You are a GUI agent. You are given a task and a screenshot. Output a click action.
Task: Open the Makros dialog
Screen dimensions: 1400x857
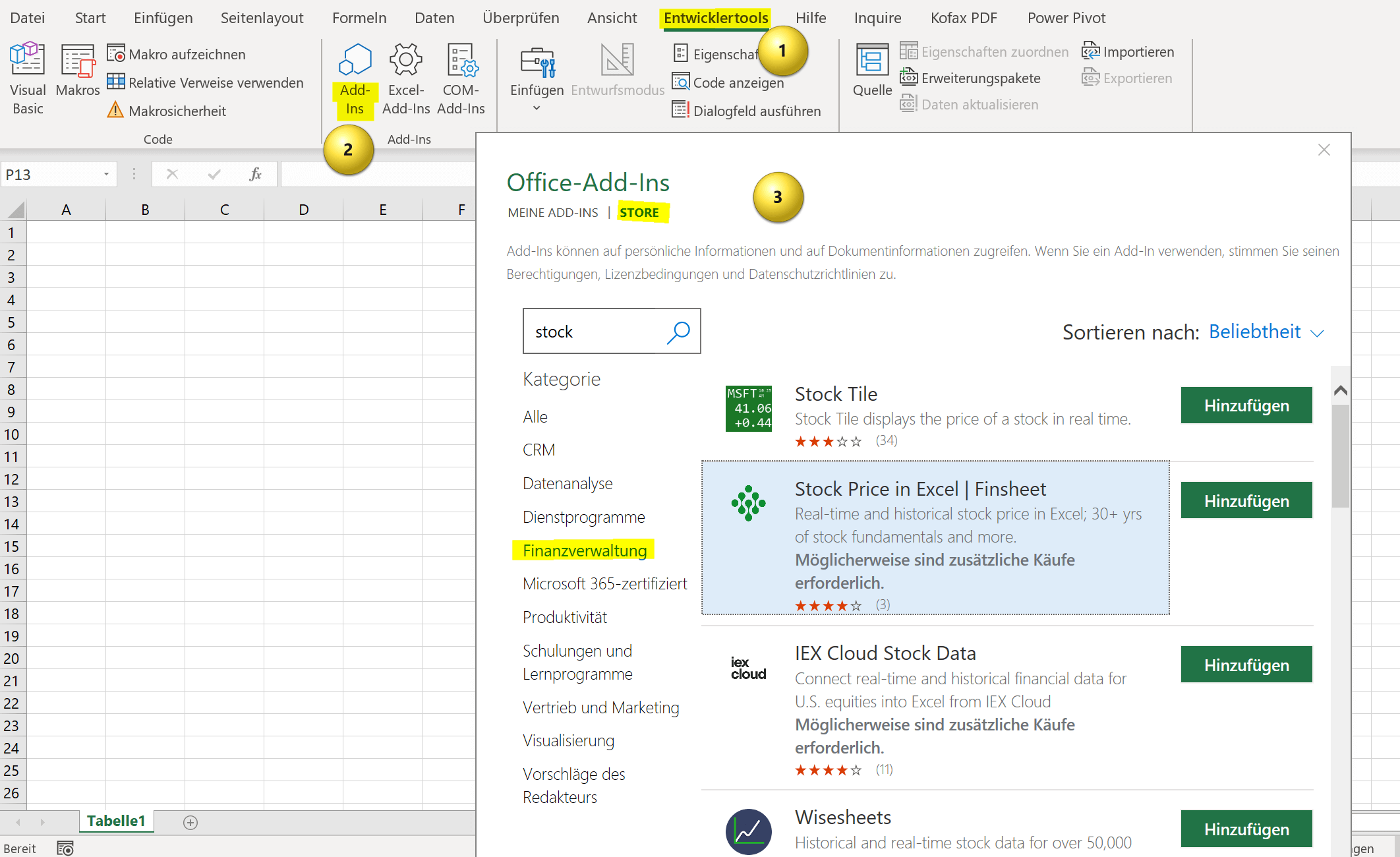click(78, 71)
